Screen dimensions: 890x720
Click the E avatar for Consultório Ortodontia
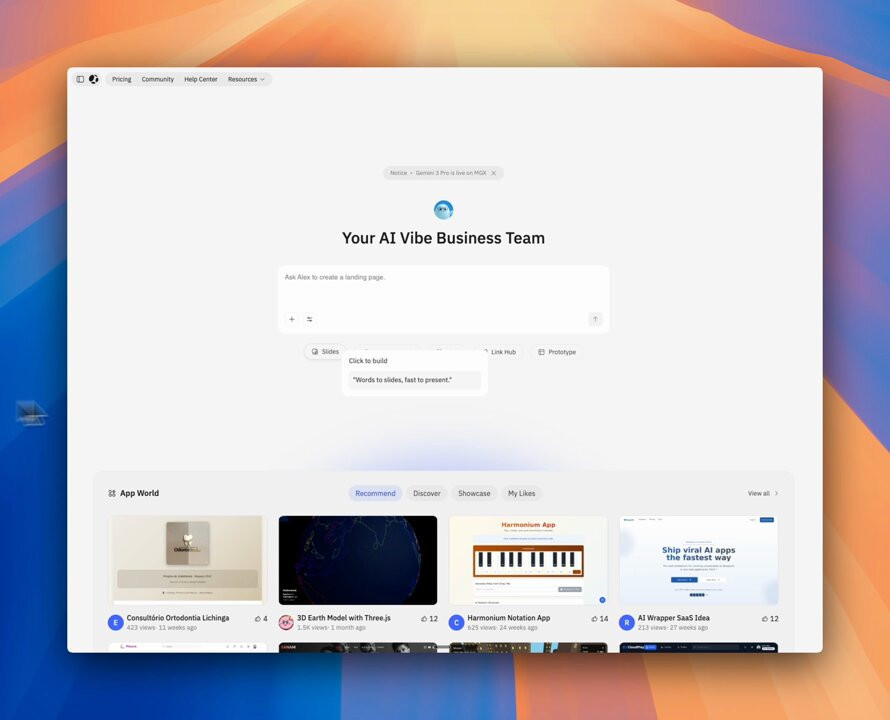coord(116,622)
